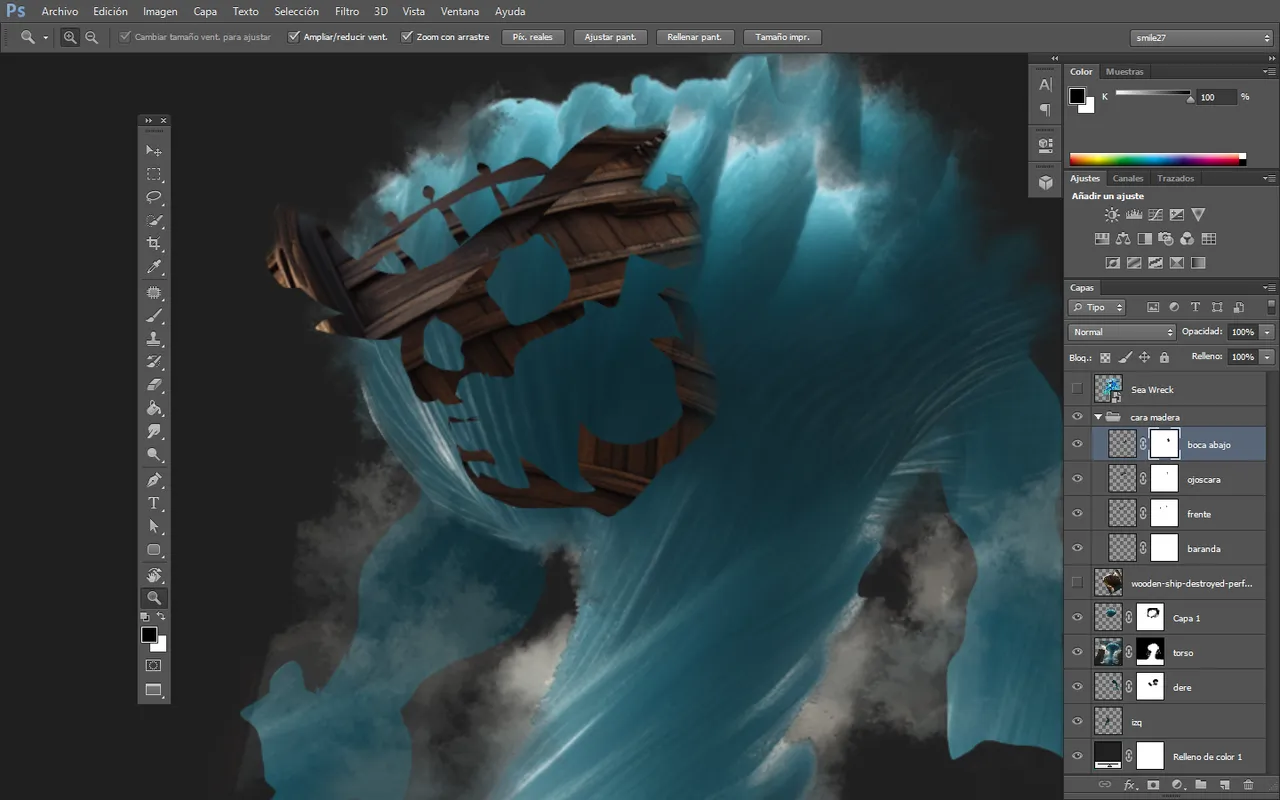This screenshot has height=800, width=1280.
Task: Open the Filtro menu
Action: pos(347,12)
